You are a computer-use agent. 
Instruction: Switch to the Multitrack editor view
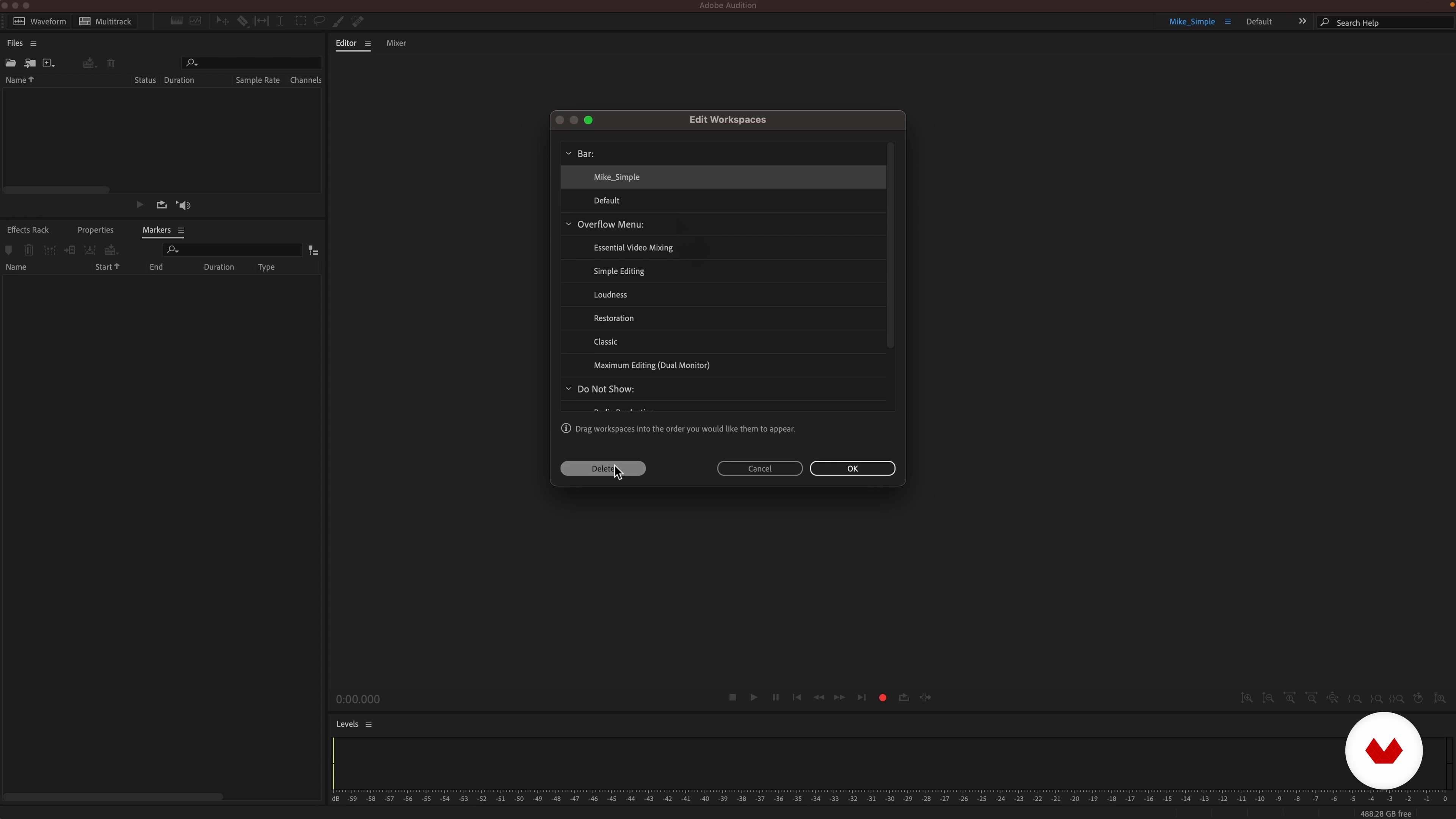point(105,22)
